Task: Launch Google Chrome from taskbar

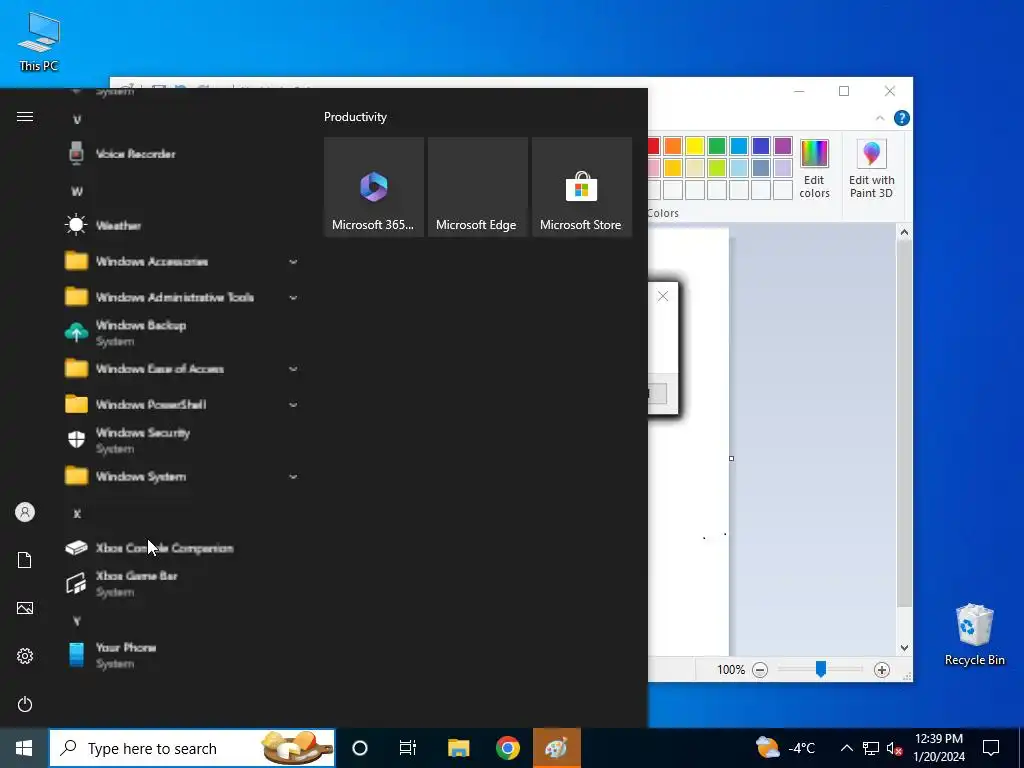Action: tap(507, 748)
